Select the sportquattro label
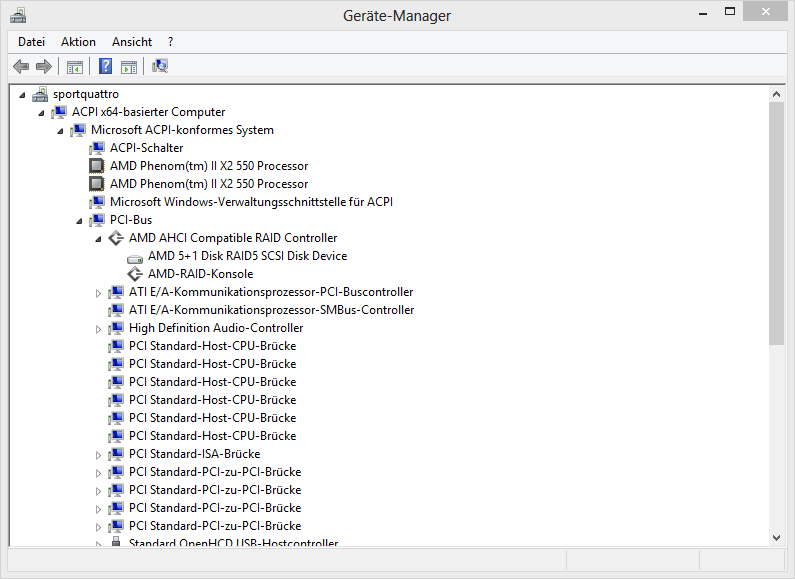This screenshot has width=795, height=579. (86, 94)
